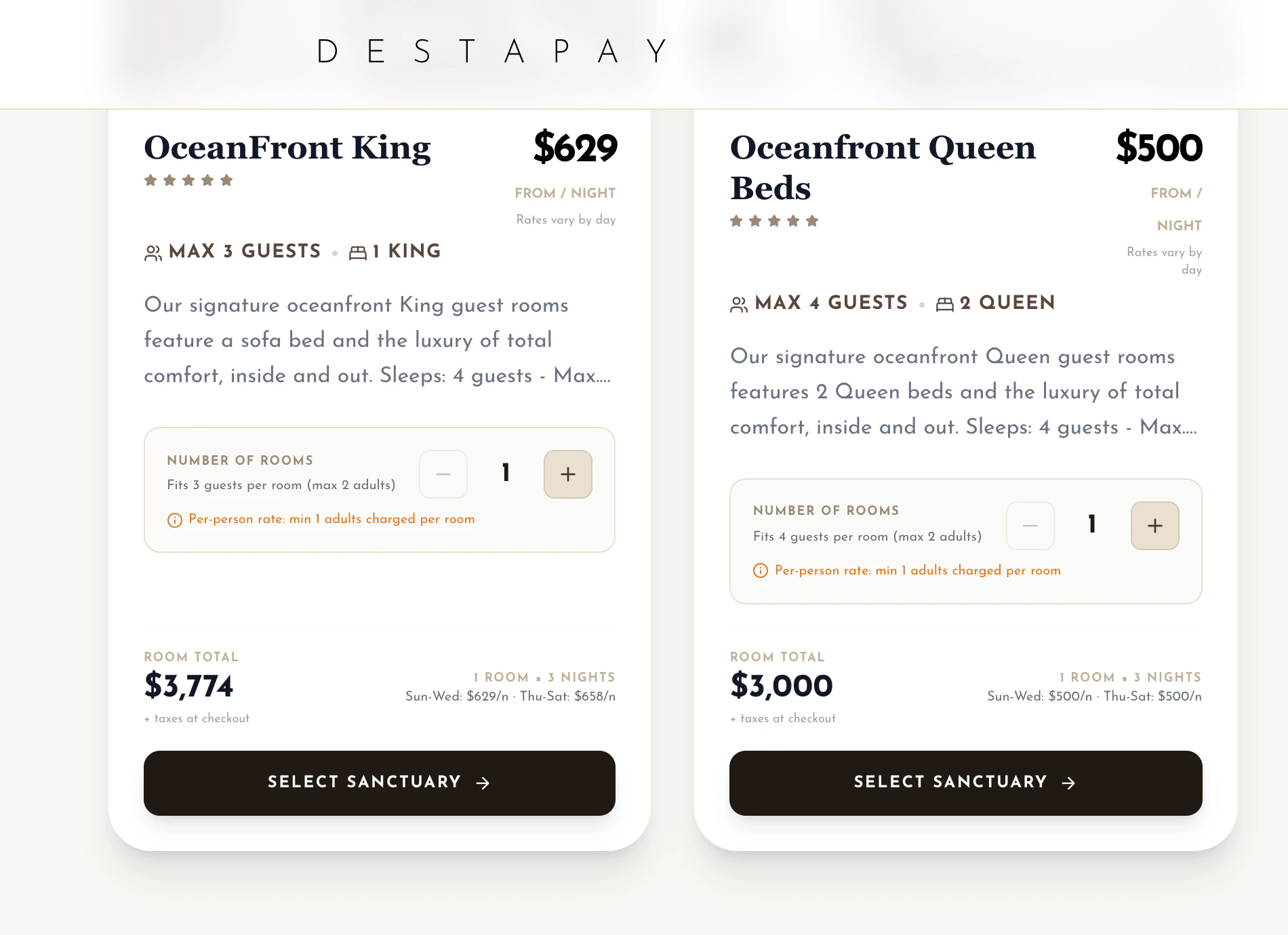Open the OceanFront King room title
Image resolution: width=1288 pixels, height=935 pixels.
click(x=287, y=148)
